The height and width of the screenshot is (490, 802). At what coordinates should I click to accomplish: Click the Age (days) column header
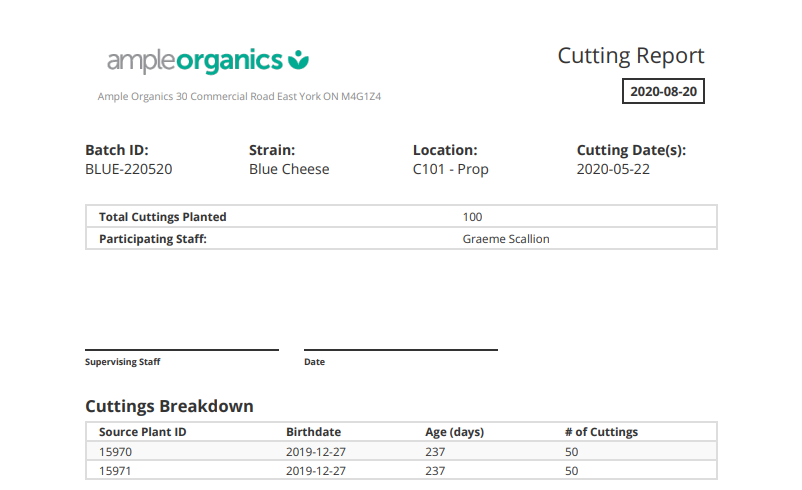pos(454,432)
